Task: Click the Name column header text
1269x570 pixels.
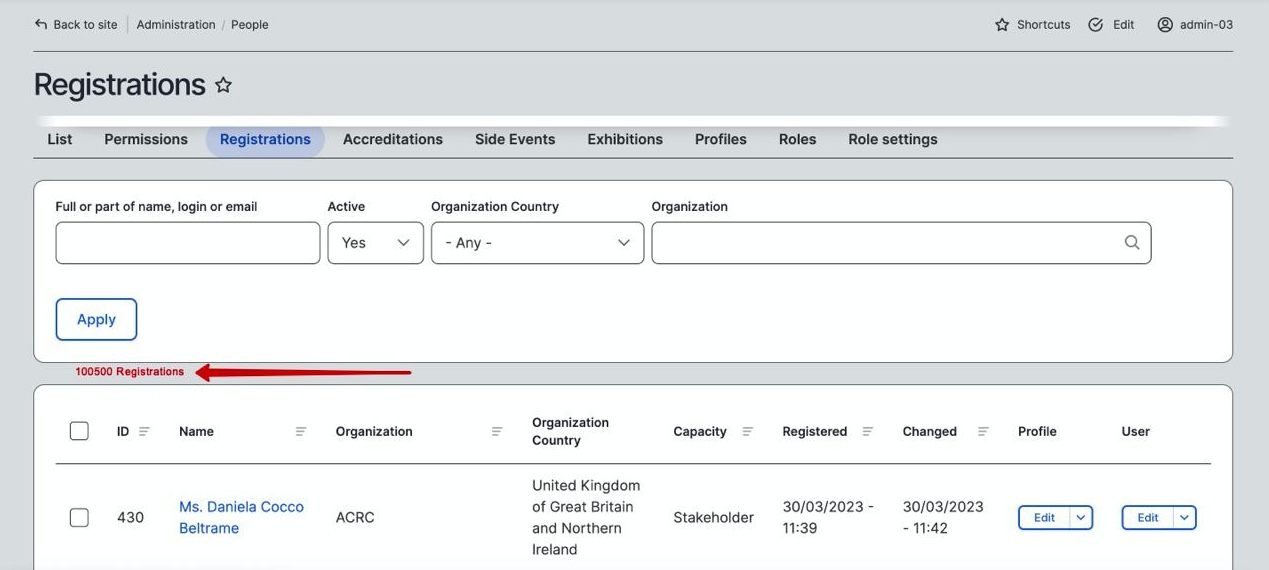Action: [x=196, y=431]
